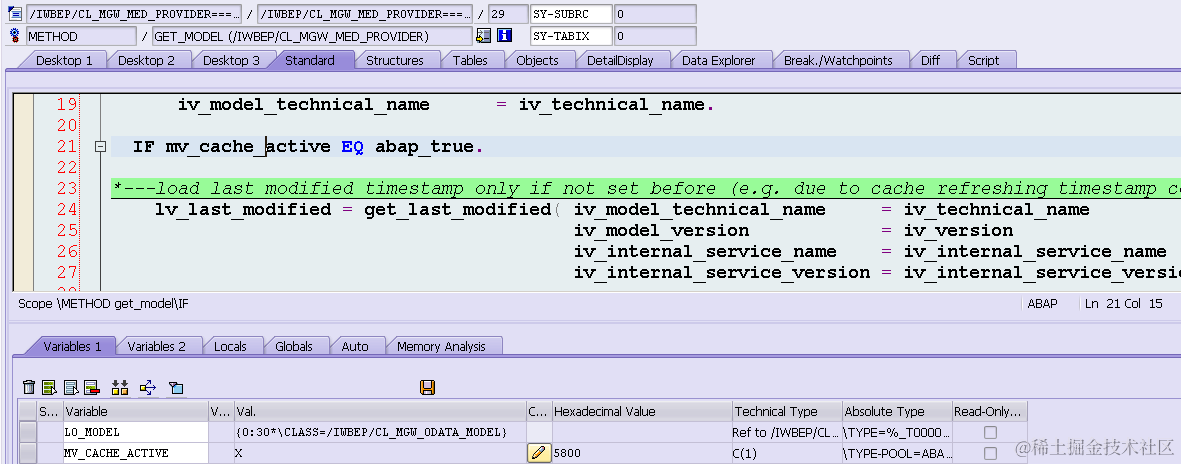Open Memory Analysis tab
1181x464 pixels.
(x=441, y=346)
